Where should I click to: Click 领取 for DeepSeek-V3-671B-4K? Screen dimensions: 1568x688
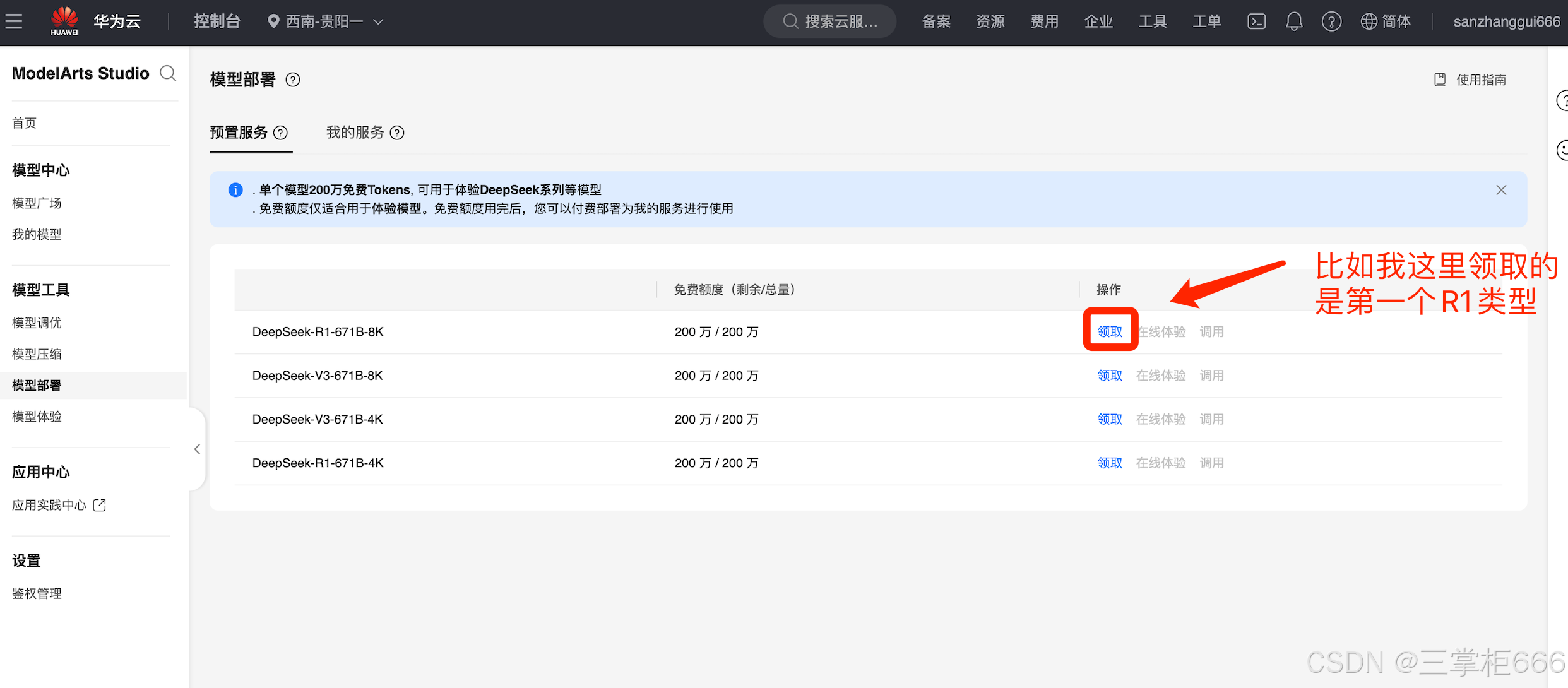1110,420
